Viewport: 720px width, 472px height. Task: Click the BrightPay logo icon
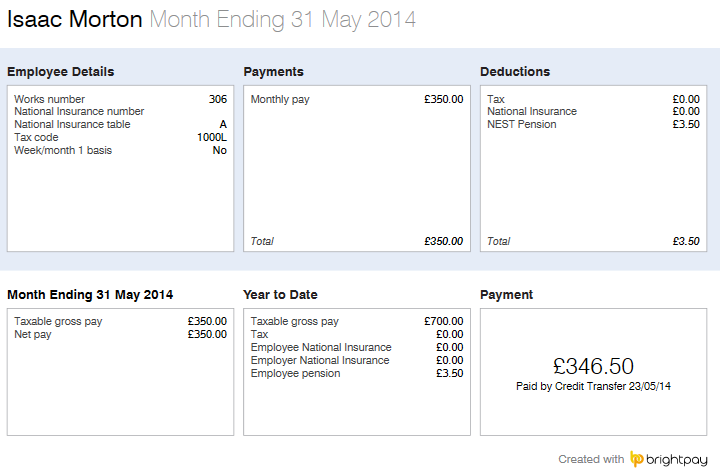pos(637,459)
